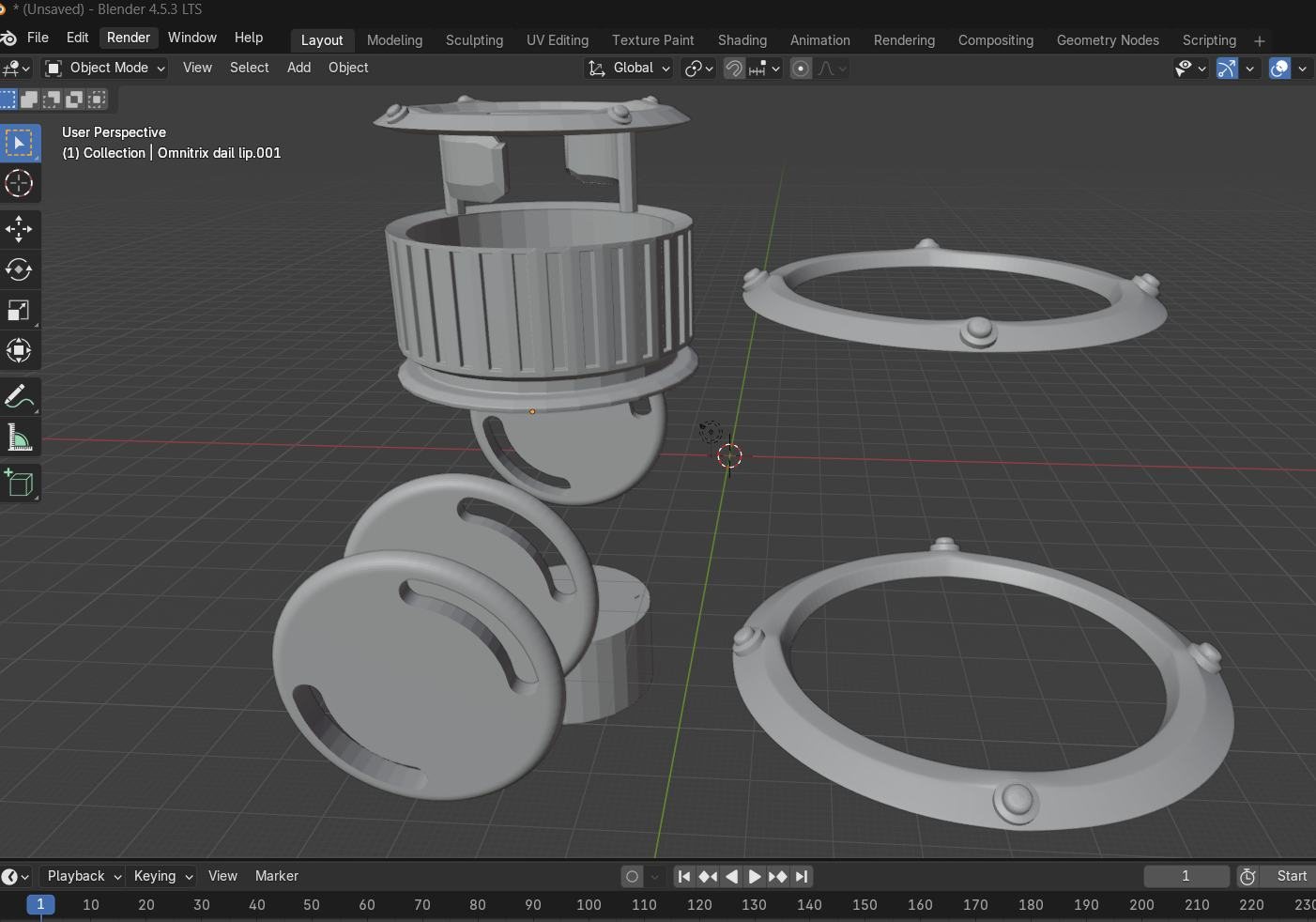This screenshot has width=1316, height=922.
Task: Open the Blender logo app menu
Action: tap(8, 38)
